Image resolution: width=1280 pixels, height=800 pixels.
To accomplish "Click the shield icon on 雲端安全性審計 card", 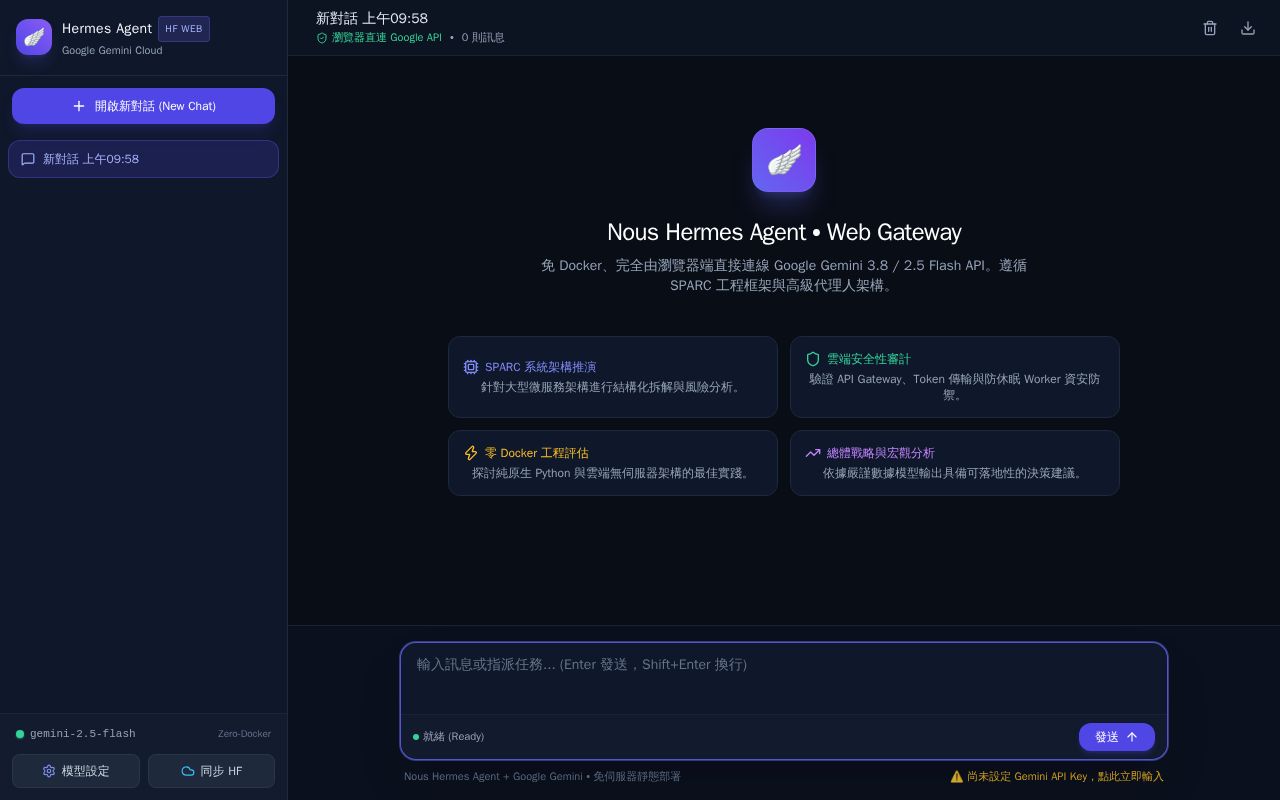I will 813,359.
